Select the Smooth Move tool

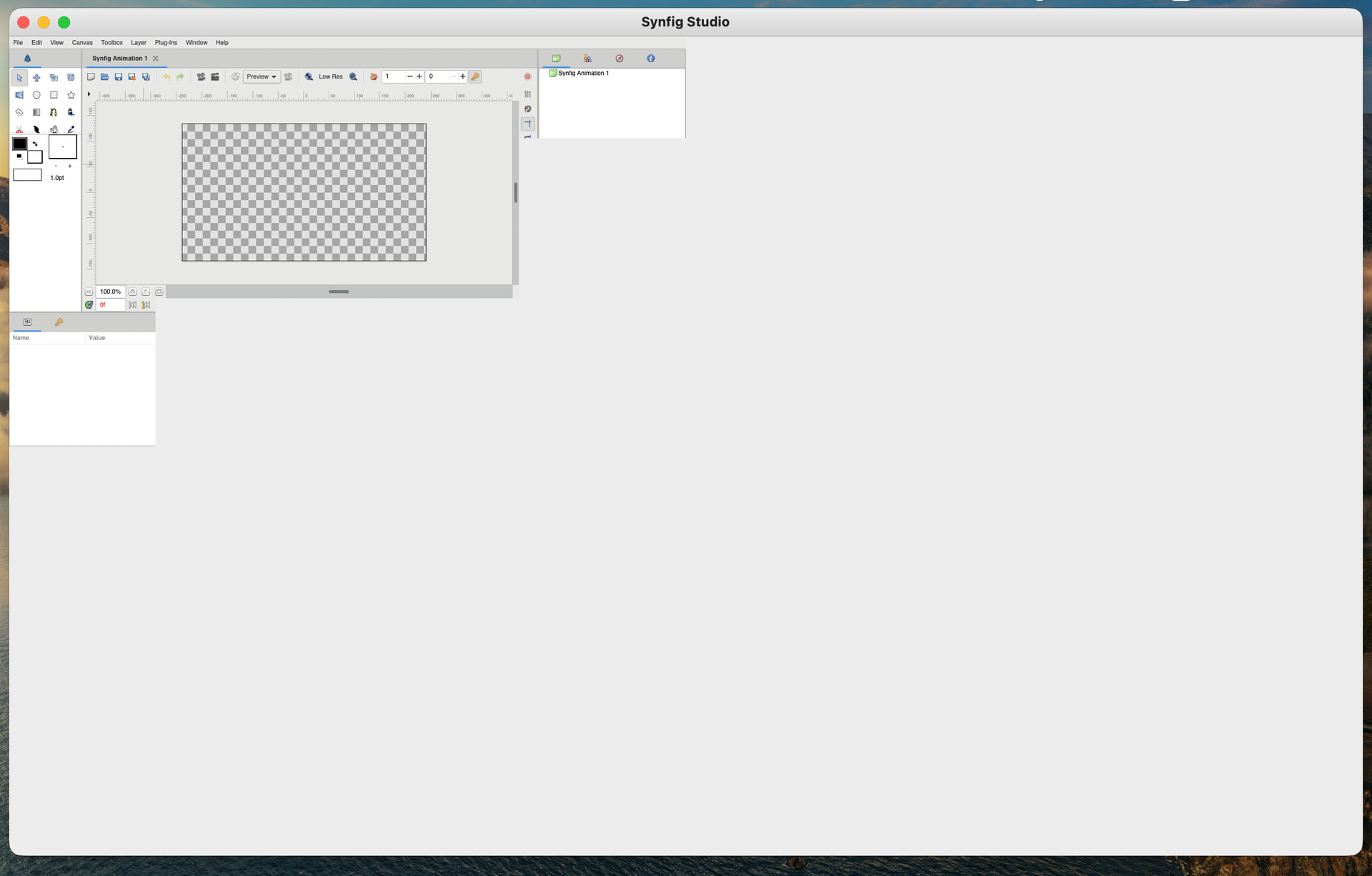tap(36, 78)
